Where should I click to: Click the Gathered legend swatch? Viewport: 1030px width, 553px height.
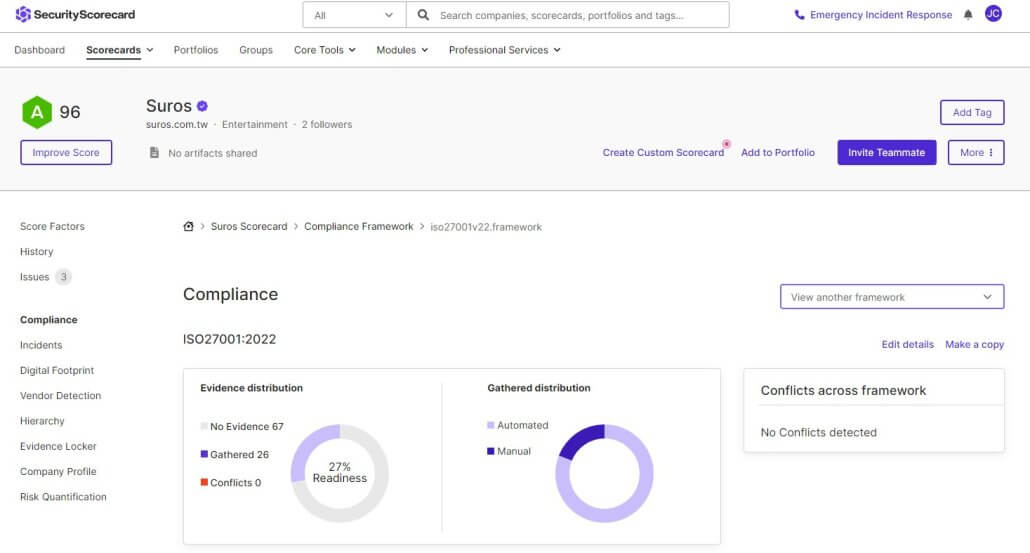tap(204, 454)
